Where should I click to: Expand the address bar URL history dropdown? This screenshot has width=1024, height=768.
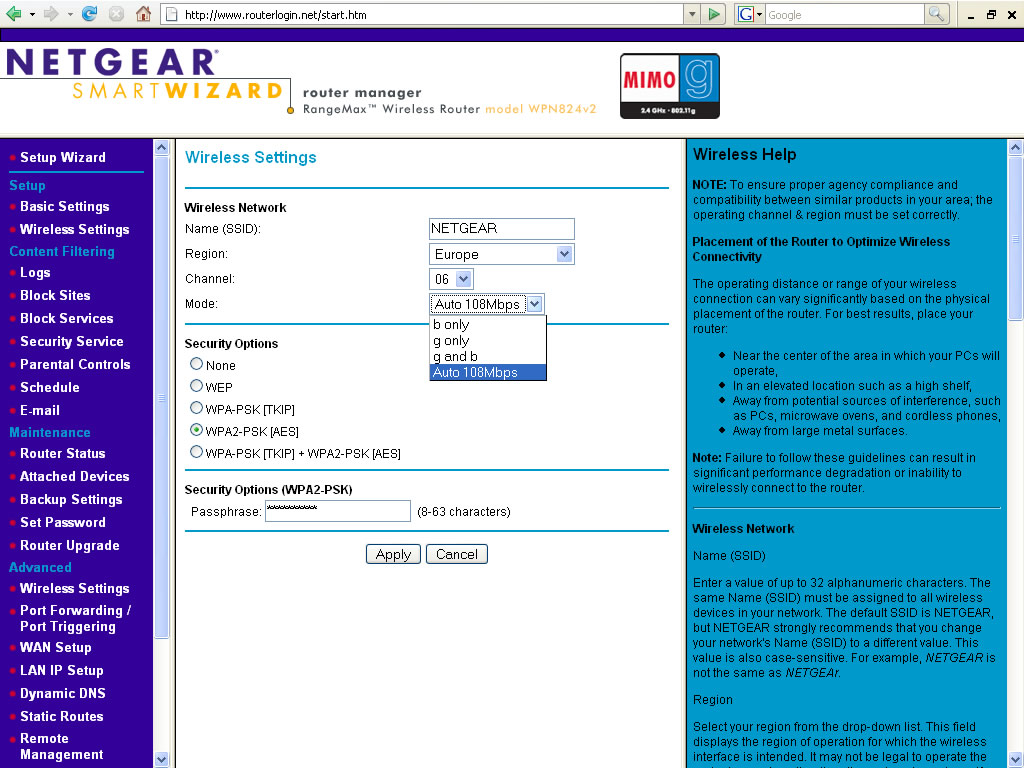(692, 14)
